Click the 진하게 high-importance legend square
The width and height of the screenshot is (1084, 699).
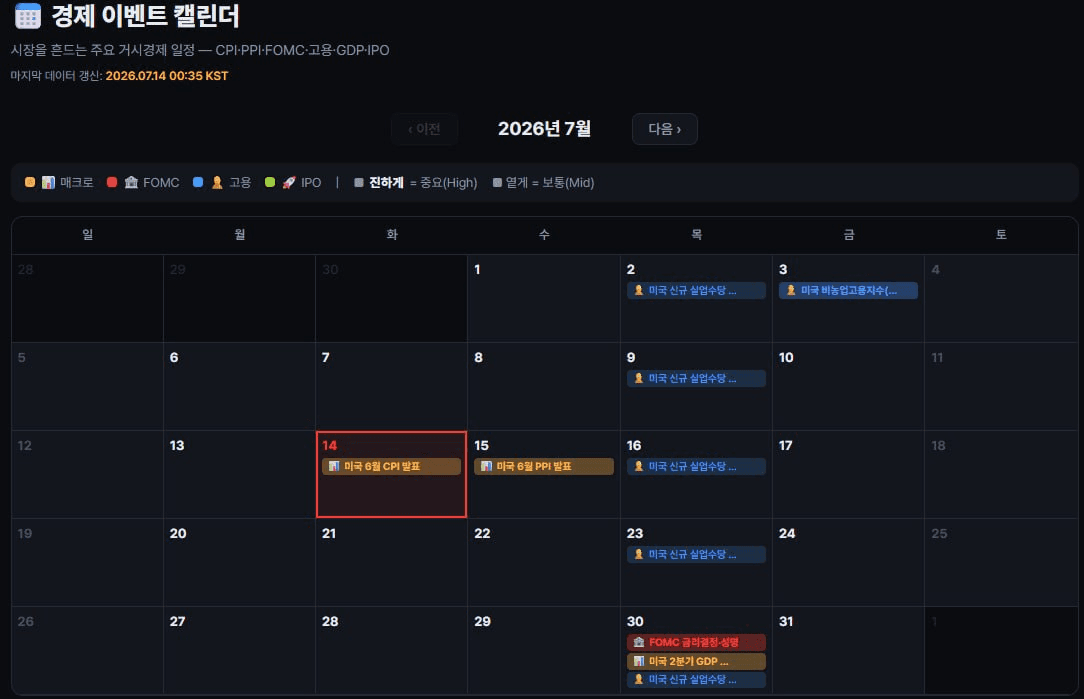(359, 183)
